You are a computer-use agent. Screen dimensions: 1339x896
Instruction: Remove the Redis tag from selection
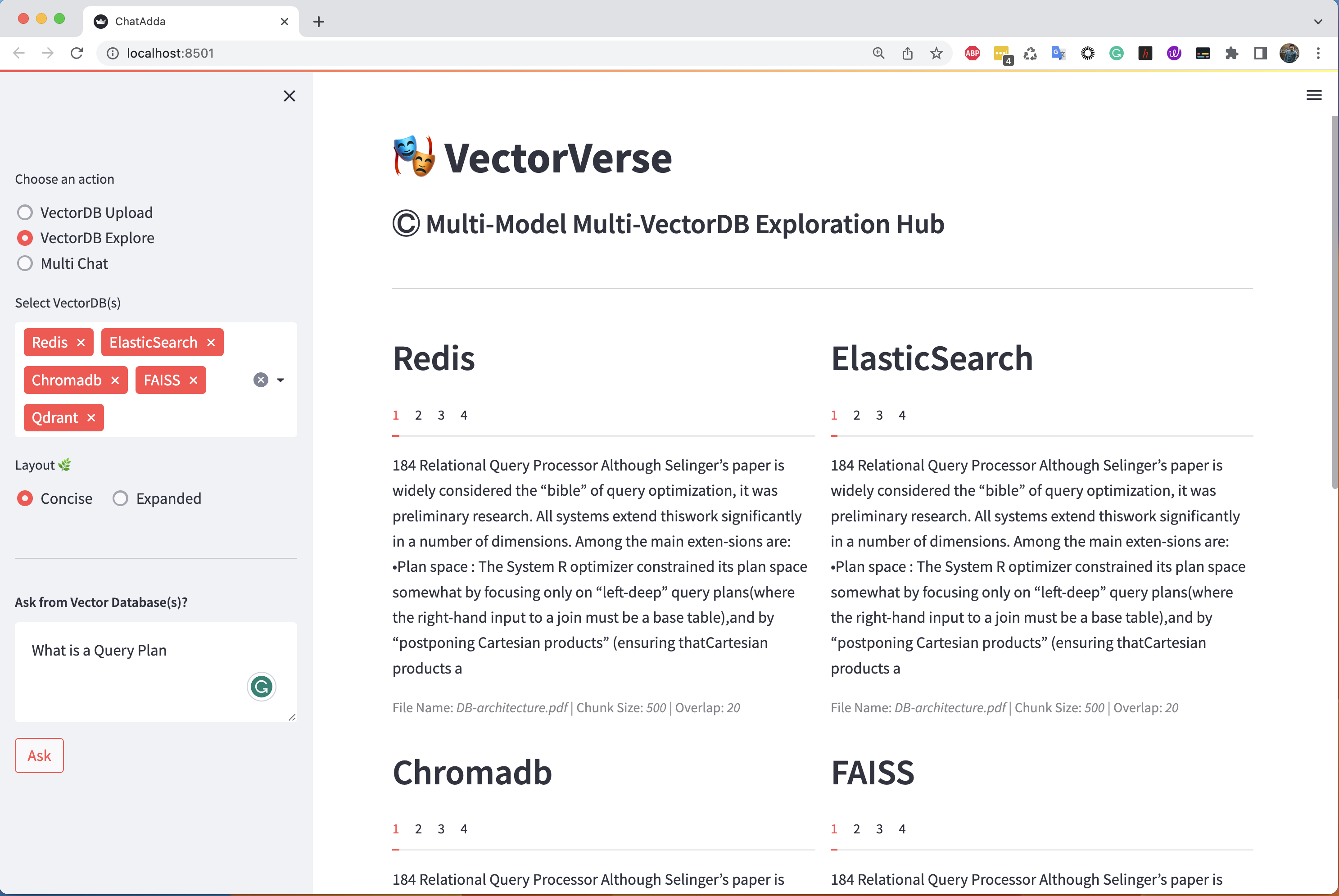(x=81, y=342)
